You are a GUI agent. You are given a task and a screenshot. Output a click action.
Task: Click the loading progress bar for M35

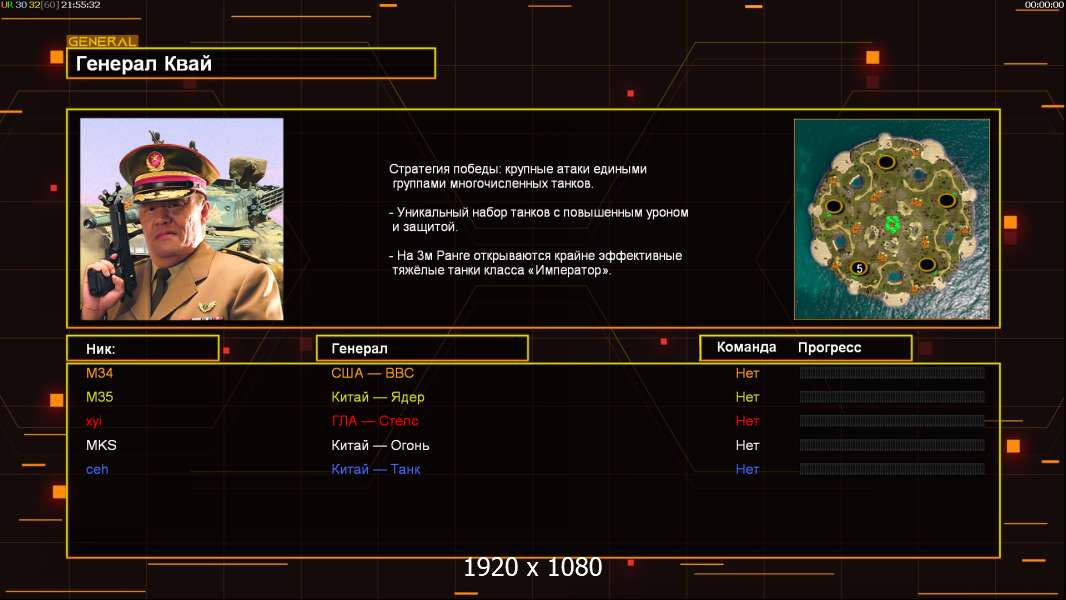[x=892, y=397]
